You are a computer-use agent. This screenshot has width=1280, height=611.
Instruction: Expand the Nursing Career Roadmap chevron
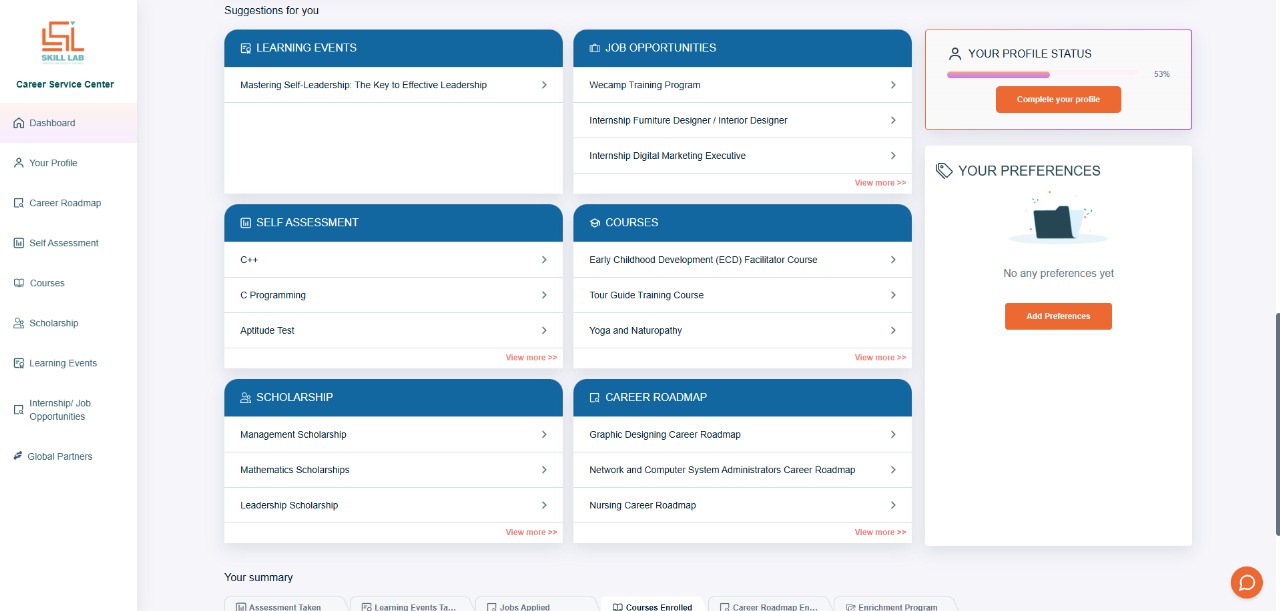click(x=893, y=505)
